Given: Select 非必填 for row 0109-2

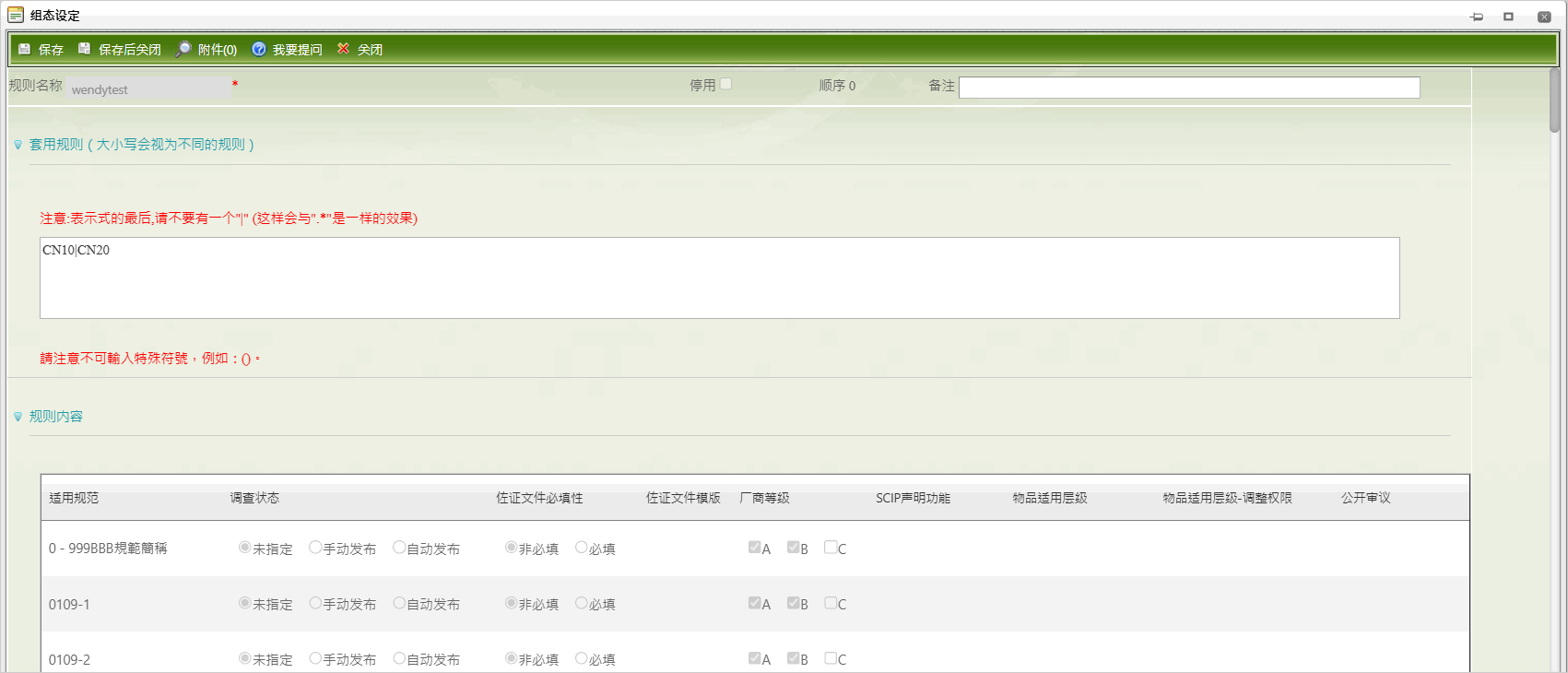Looking at the screenshot, I should pos(511,658).
